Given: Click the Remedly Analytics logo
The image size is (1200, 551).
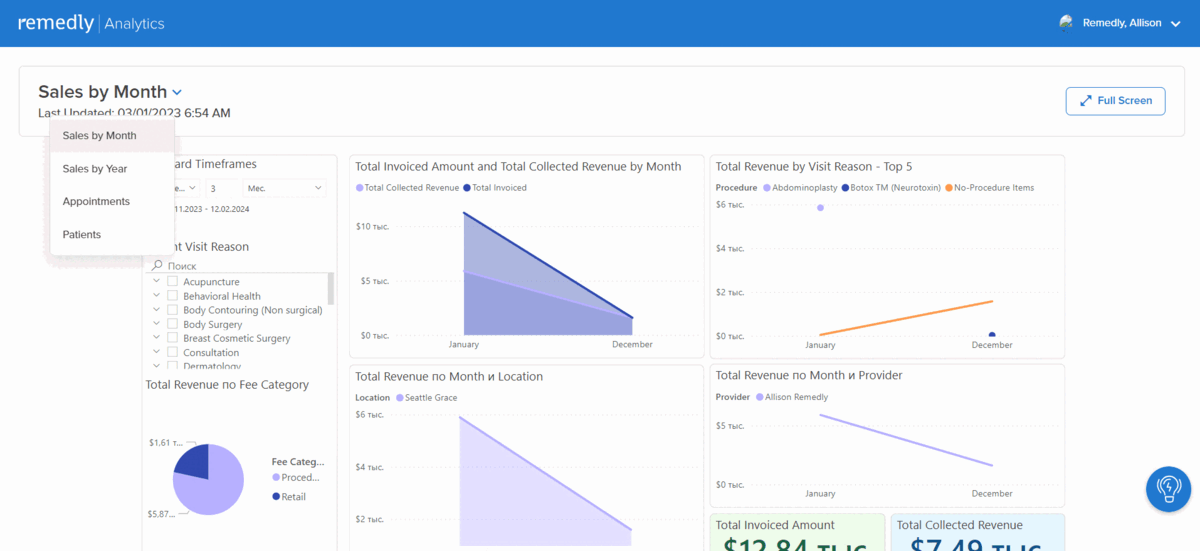Looking at the screenshot, I should point(91,23).
